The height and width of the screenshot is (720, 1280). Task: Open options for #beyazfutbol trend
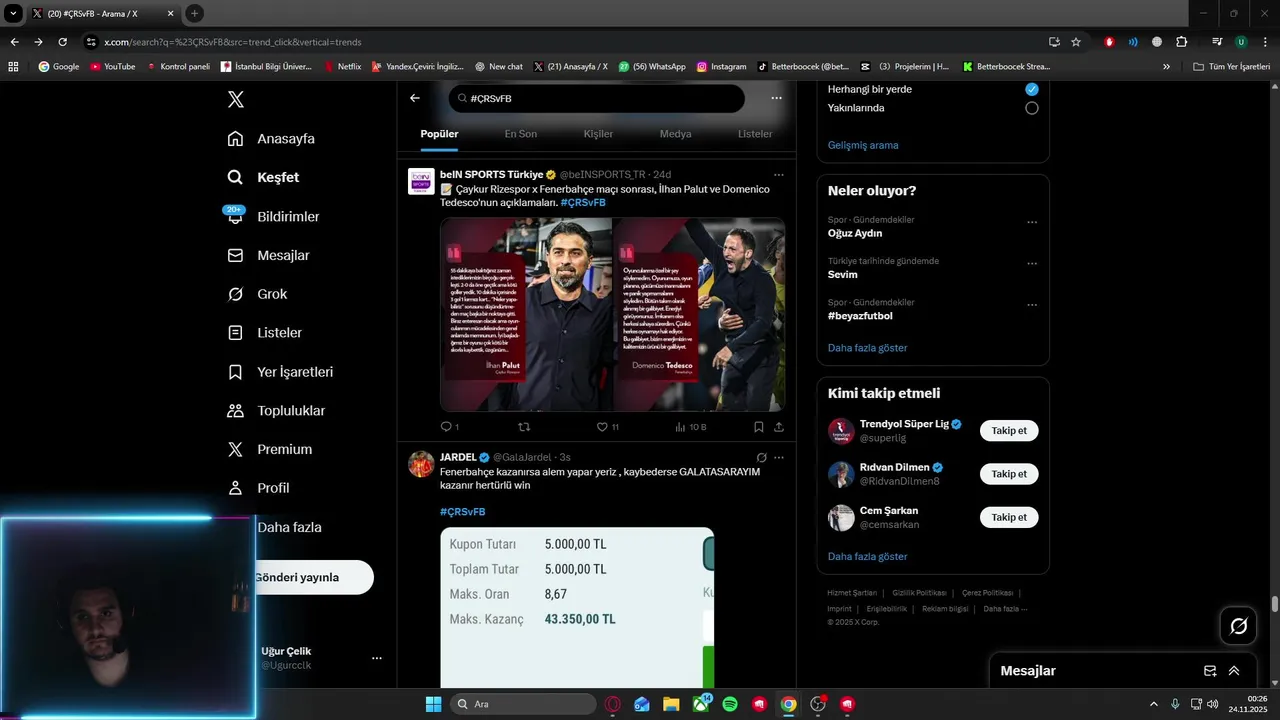click(x=1032, y=305)
